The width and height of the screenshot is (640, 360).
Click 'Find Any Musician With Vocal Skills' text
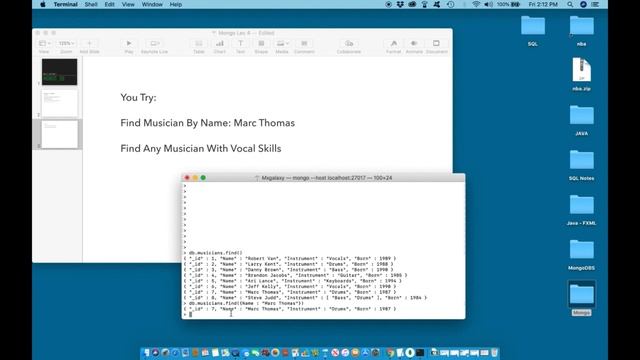(x=201, y=149)
